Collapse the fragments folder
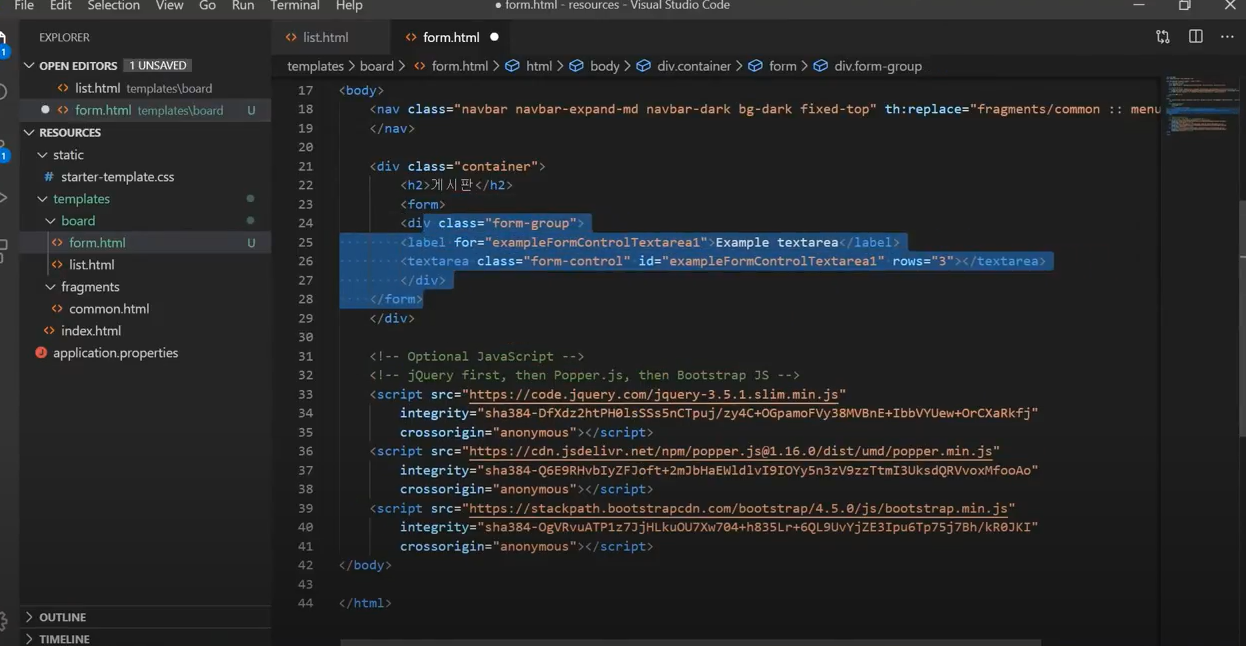This screenshot has width=1246, height=646. coord(51,287)
